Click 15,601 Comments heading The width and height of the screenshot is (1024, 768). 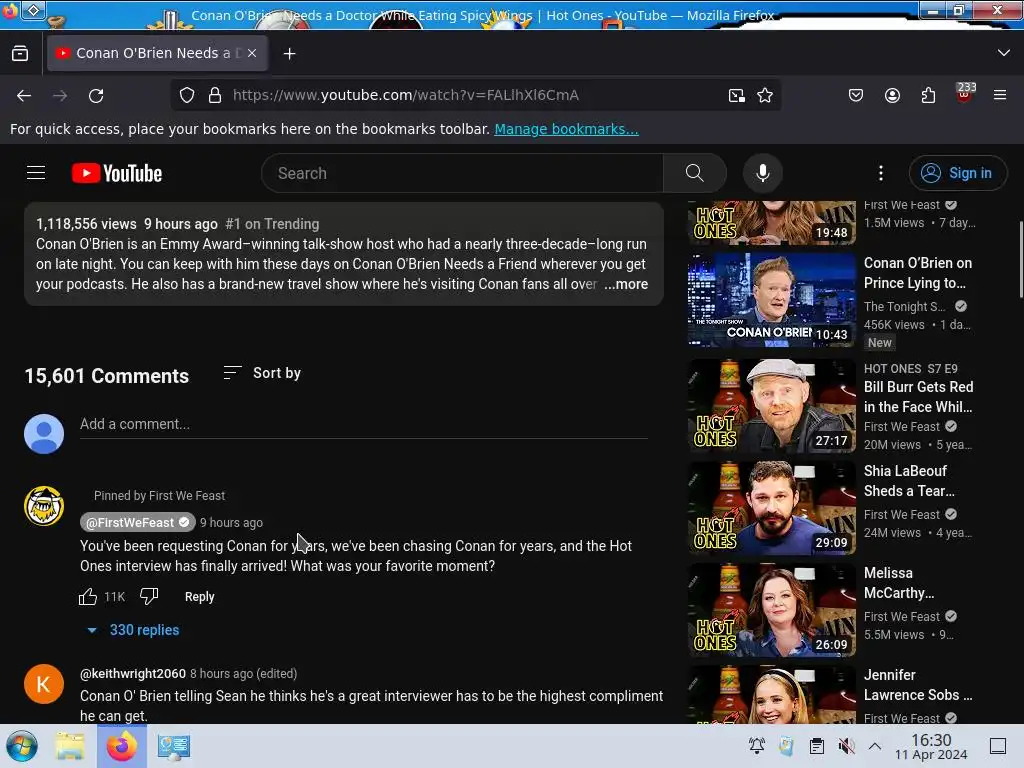[106, 376]
